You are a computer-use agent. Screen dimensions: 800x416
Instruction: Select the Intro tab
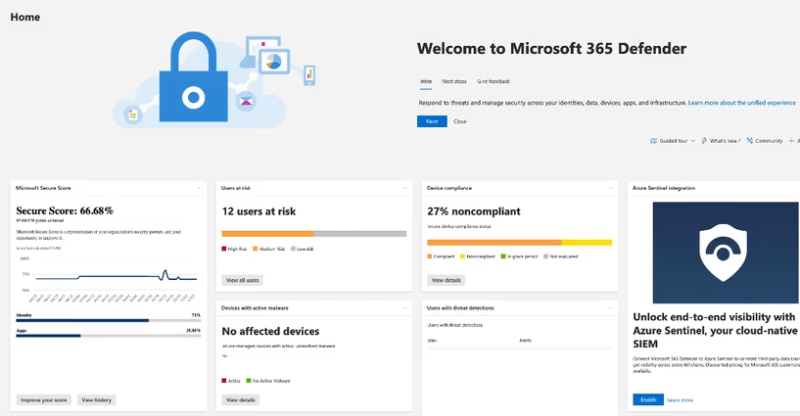click(426, 82)
